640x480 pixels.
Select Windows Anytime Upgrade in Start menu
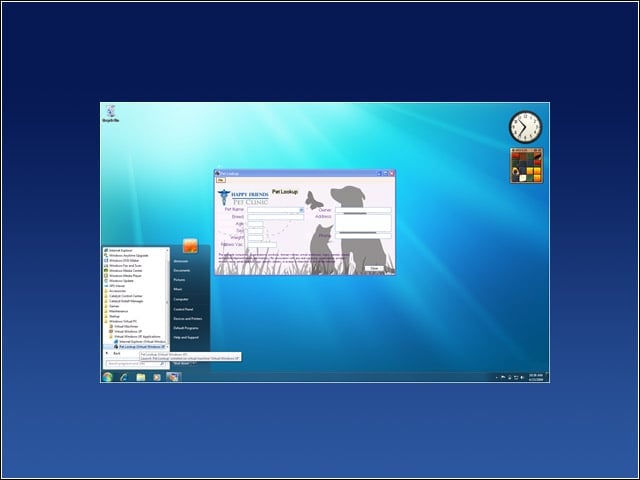[127, 256]
